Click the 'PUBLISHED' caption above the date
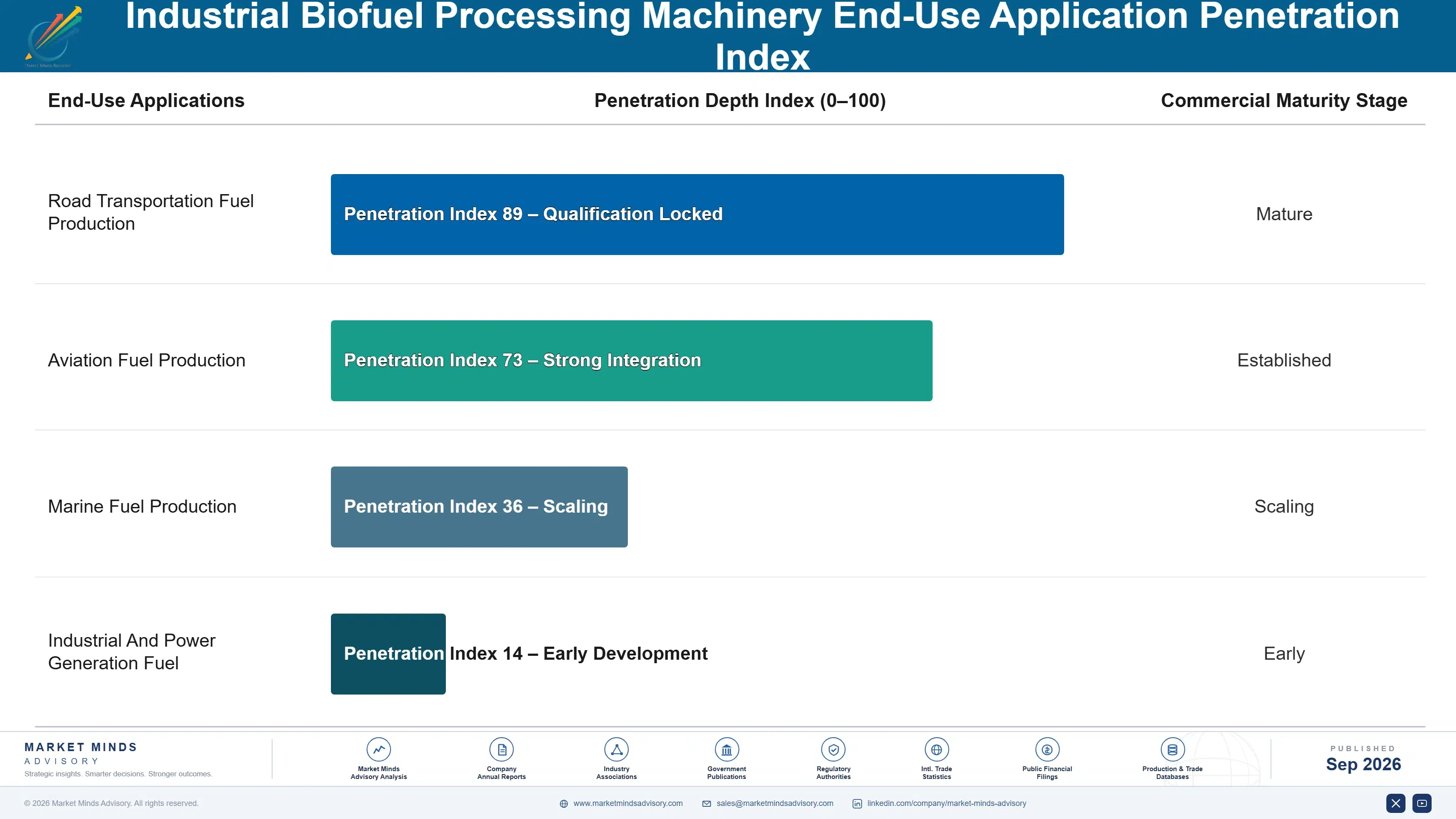Screen dimensions: 1456x819 point(1363,749)
